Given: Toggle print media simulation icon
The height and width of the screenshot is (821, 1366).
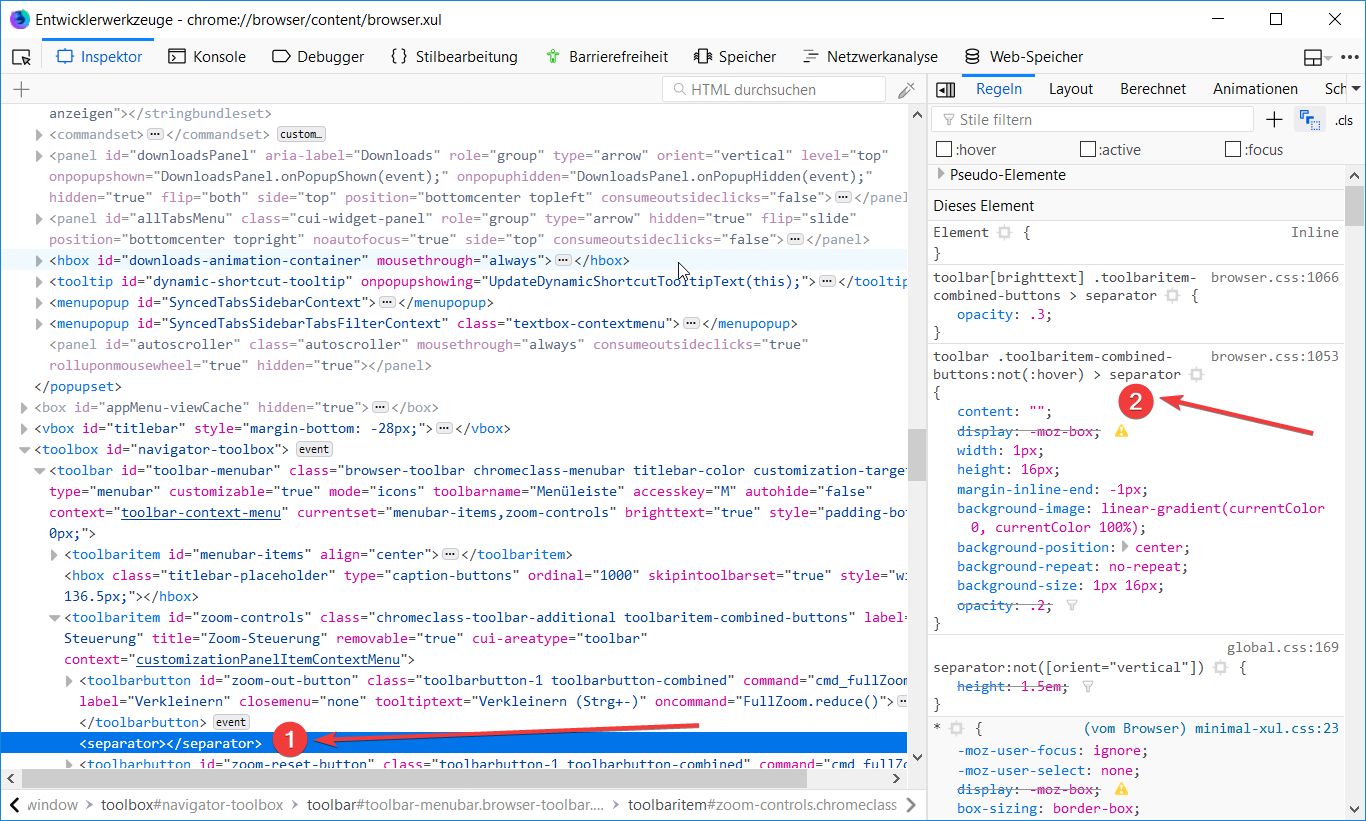Looking at the screenshot, I should click(x=1307, y=120).
